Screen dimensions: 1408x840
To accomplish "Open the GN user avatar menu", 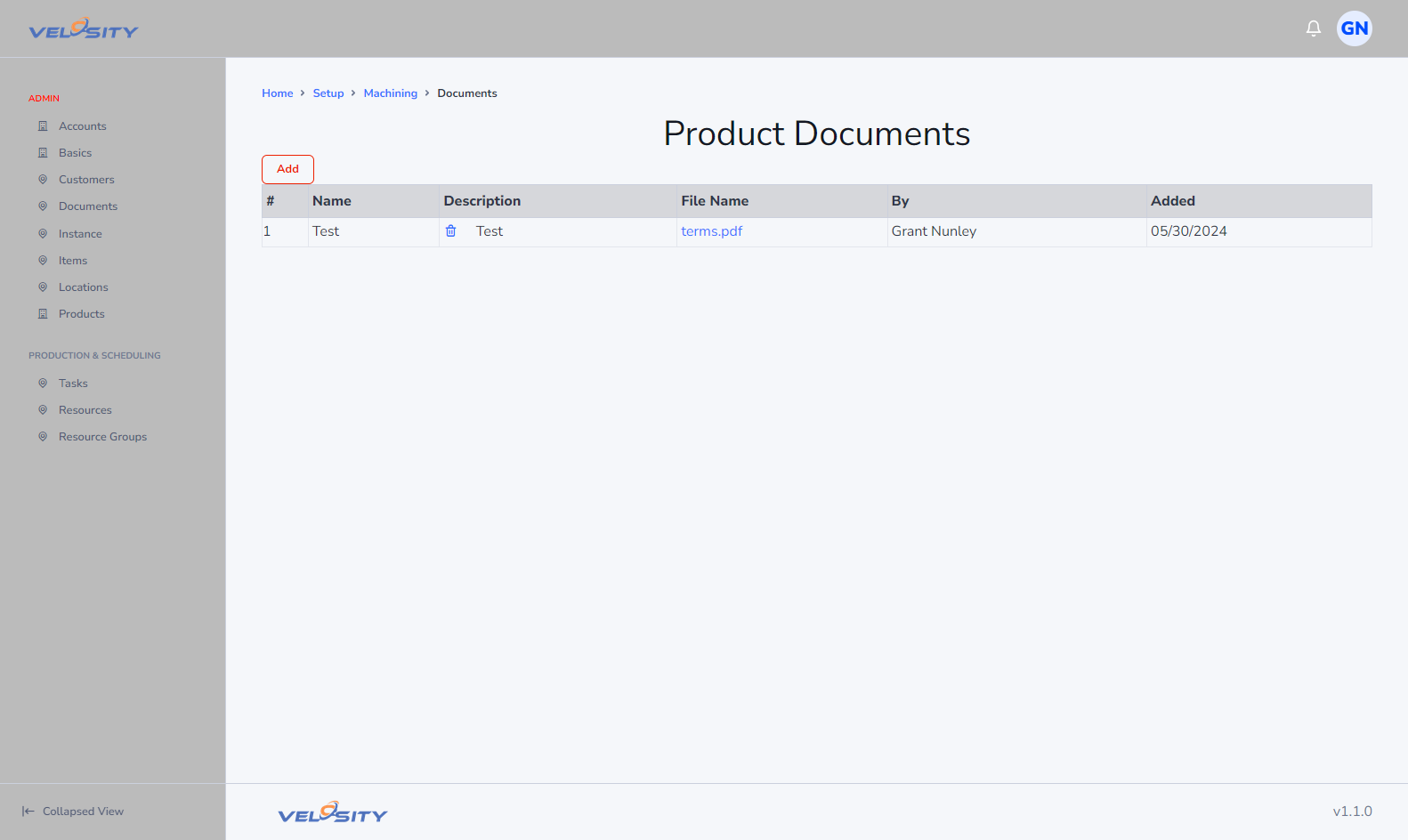I will (x=1355, y=28).
